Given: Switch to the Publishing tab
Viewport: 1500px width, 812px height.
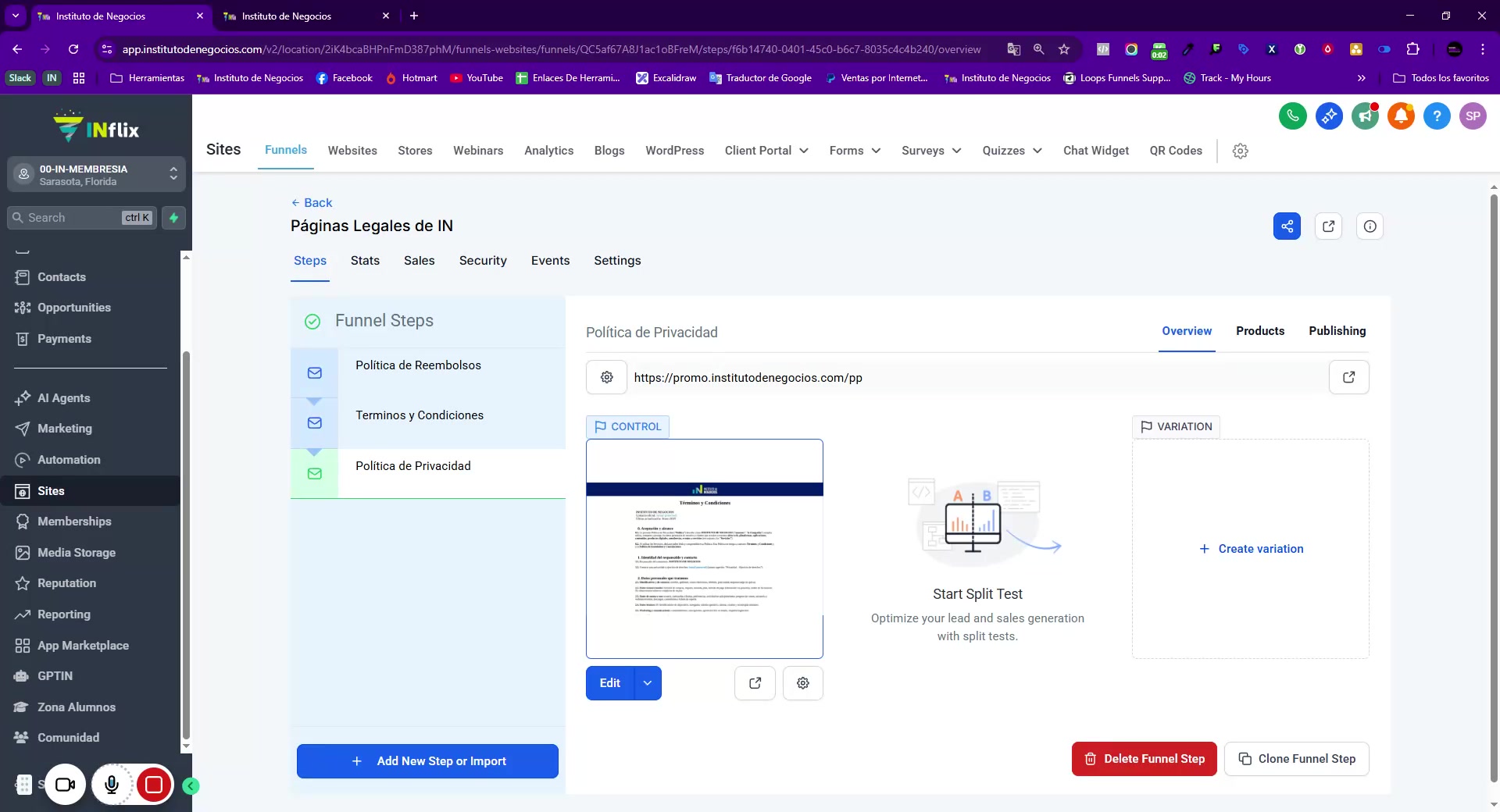Looking at the screenshot, I should 1337,331.
